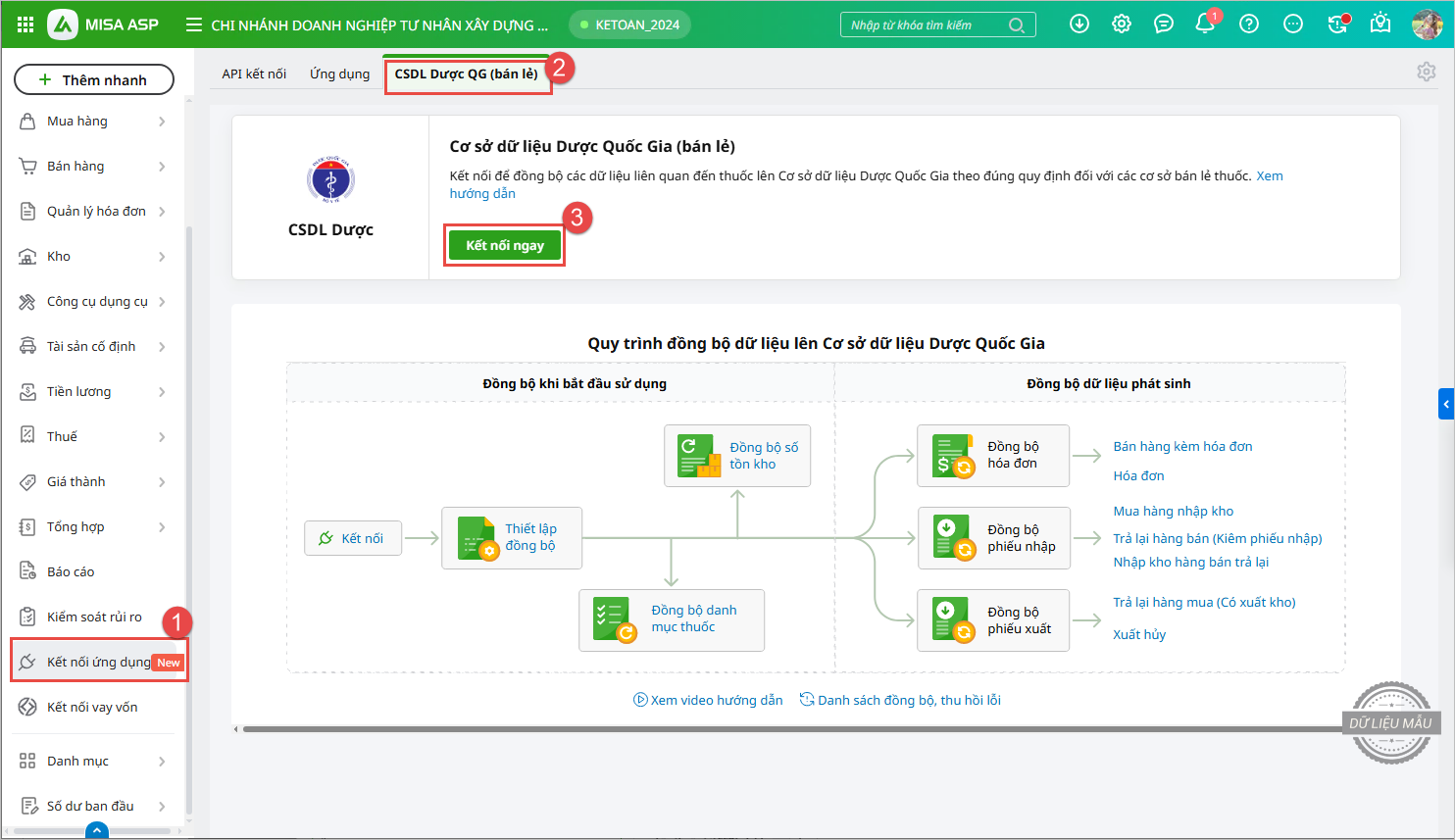Open the apps grid launcher icon
The height and width of the screenshot is (840, 1455).
25,25
